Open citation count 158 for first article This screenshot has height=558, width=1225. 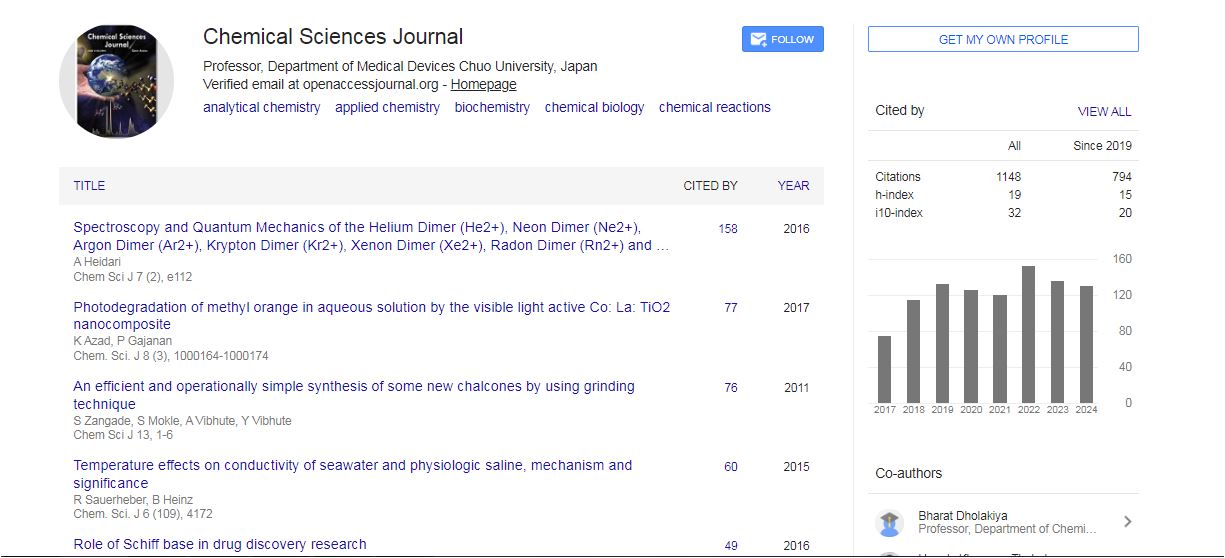[x=728, y=229]
